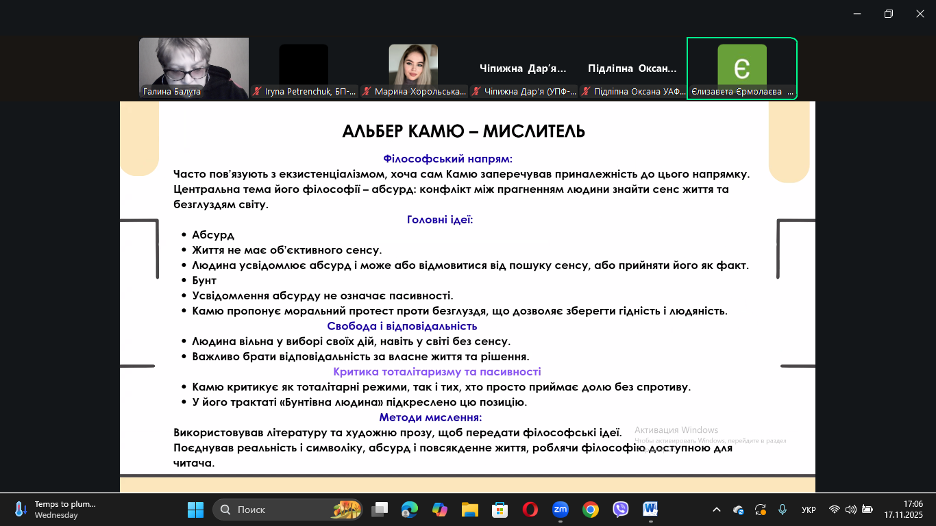Open Microsoft Store from the taskbar
This screenshot has height=526, width=936.
tap(499, 509)
